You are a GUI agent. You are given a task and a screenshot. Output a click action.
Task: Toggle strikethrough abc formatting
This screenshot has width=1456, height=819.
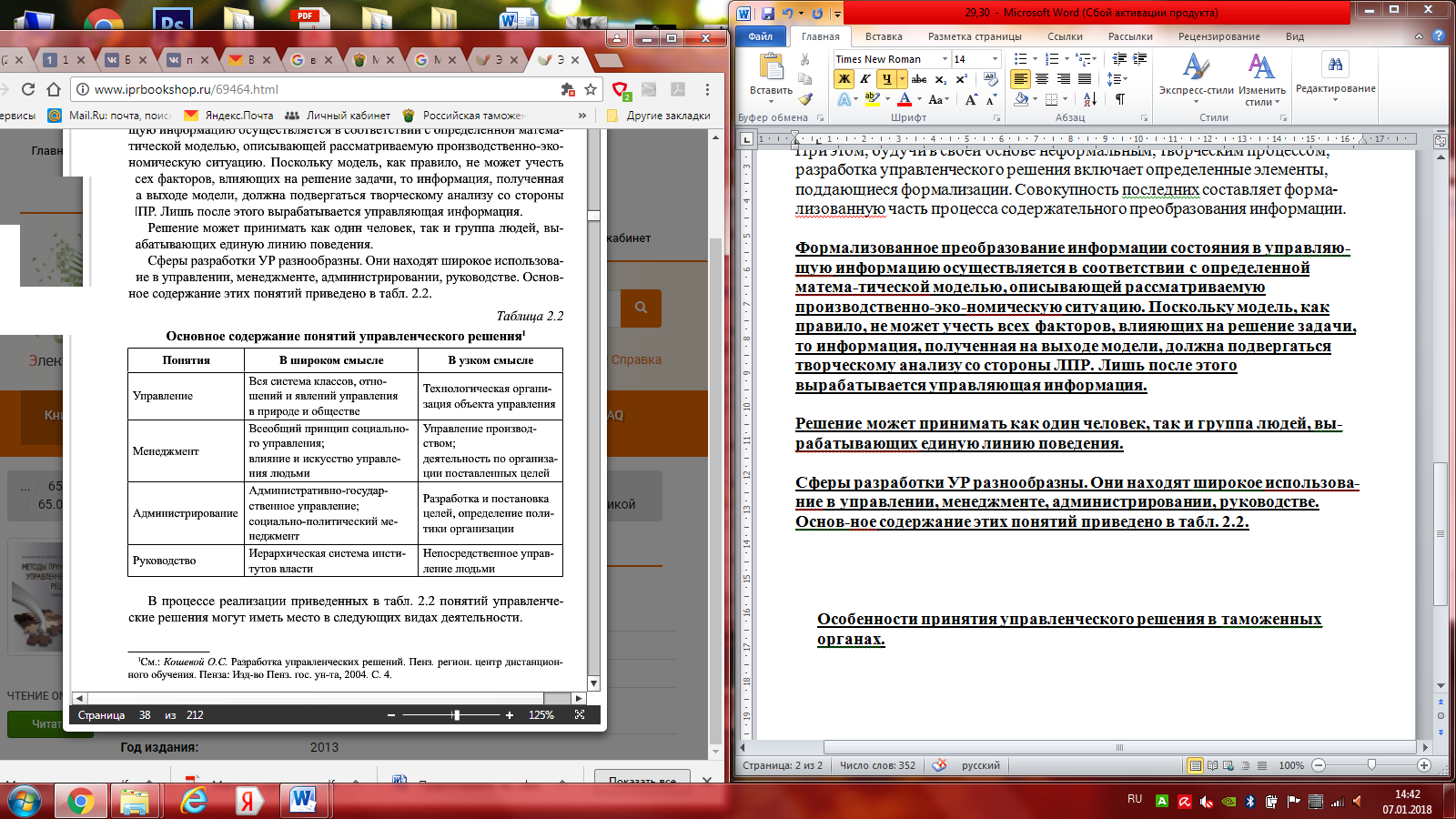tap(919, 79)
